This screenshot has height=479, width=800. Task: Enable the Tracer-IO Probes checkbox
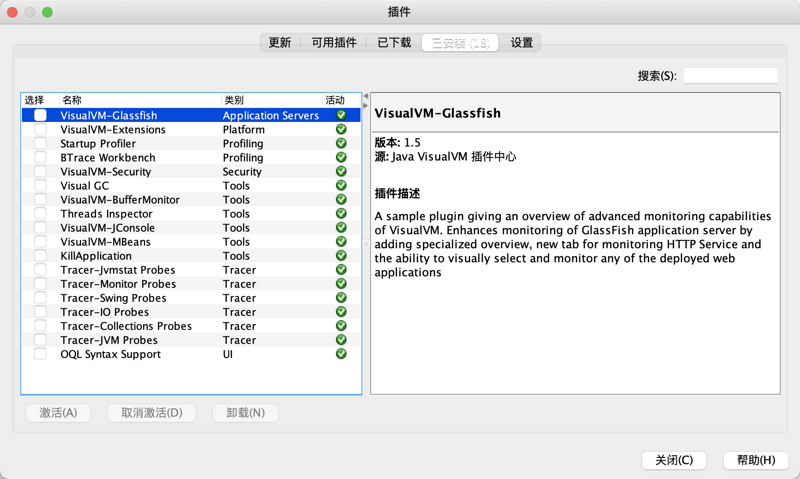click(40, 312)
